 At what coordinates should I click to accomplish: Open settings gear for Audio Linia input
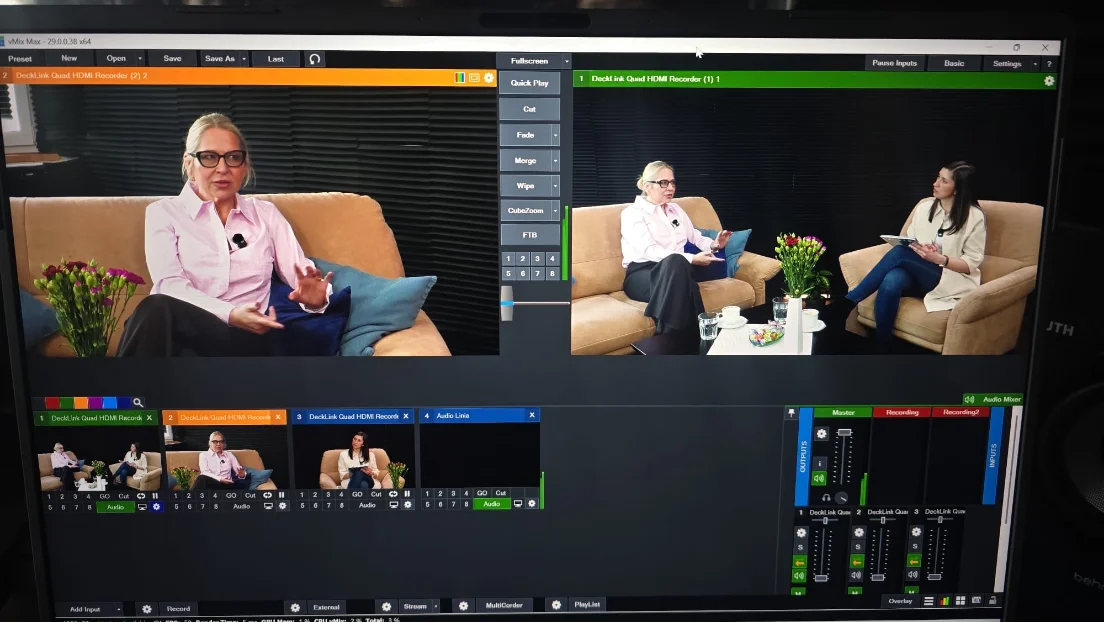(532, 504)
